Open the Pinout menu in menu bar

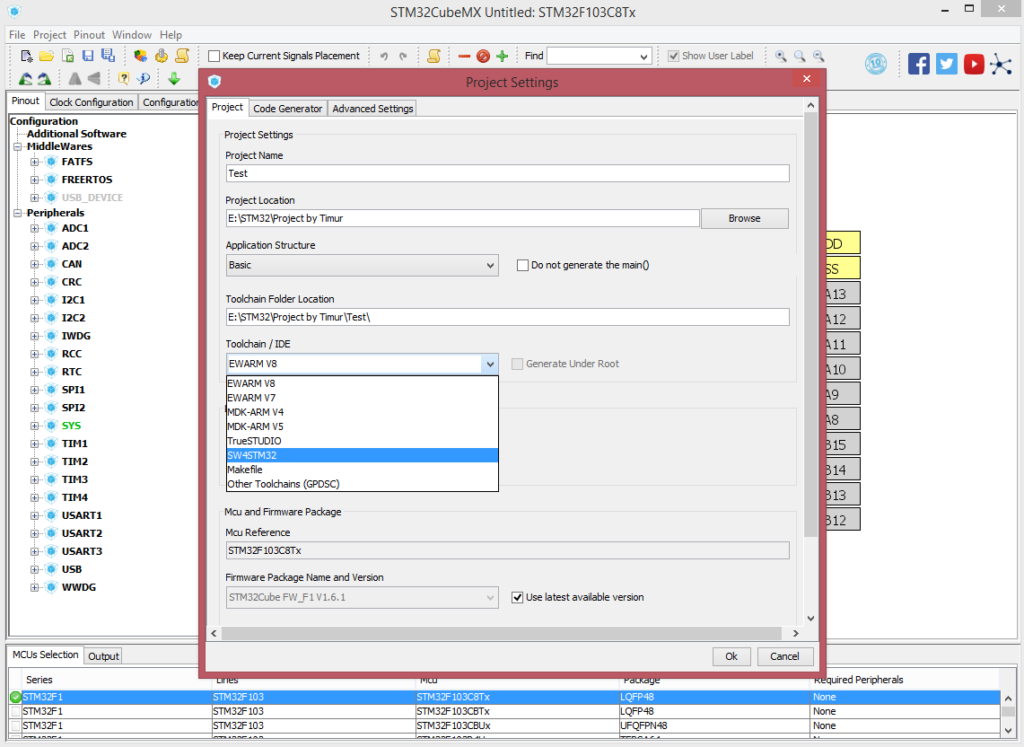pos(89,35)
